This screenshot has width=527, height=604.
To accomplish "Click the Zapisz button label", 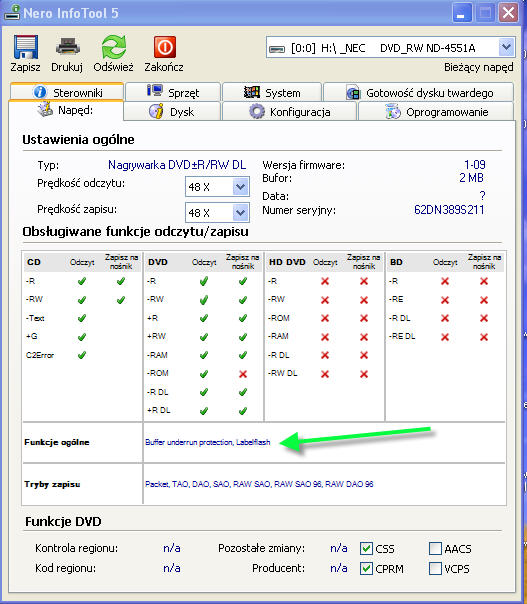I will pyautogui.click(x=25, y=67).
